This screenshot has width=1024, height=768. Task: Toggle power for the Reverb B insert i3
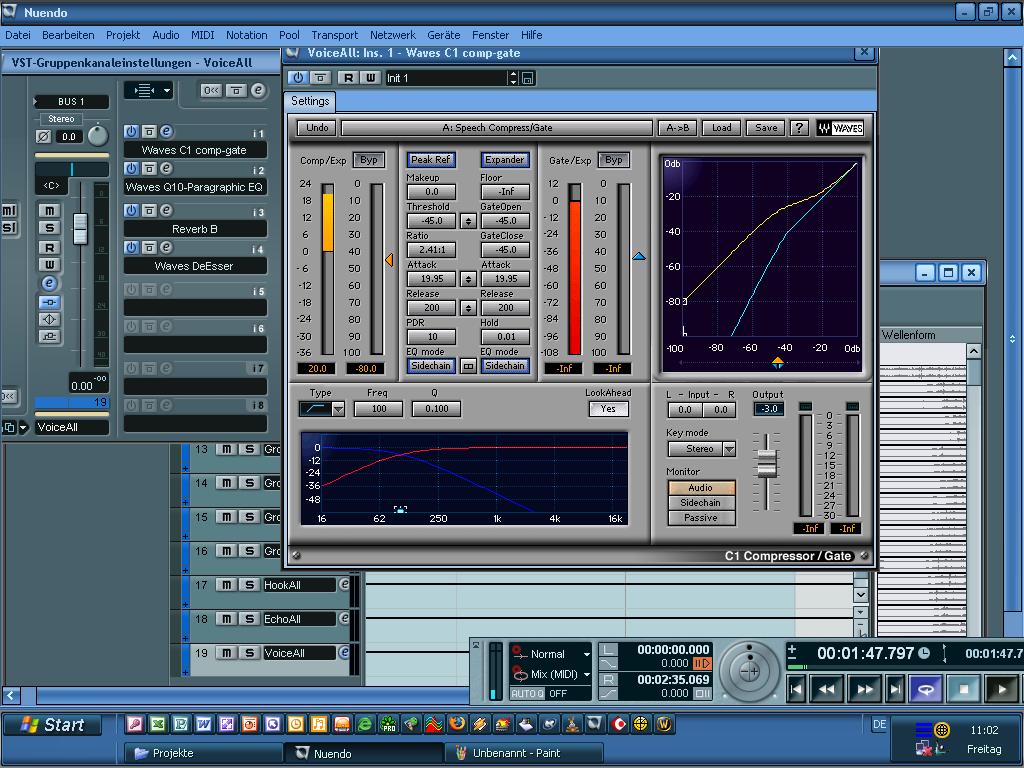(x=131, y=210)
